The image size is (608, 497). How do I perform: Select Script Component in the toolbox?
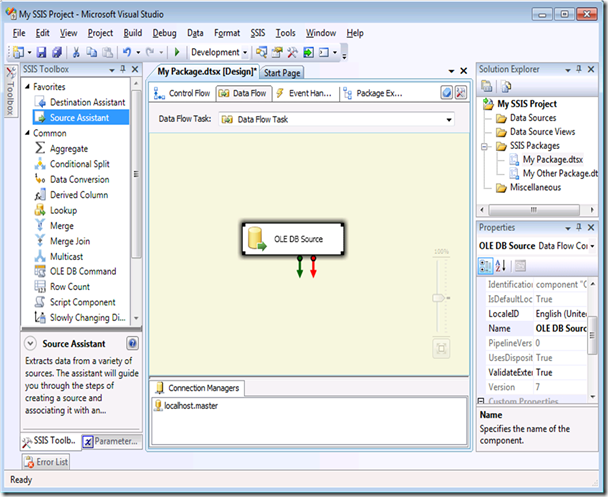(x=83, y=302)
